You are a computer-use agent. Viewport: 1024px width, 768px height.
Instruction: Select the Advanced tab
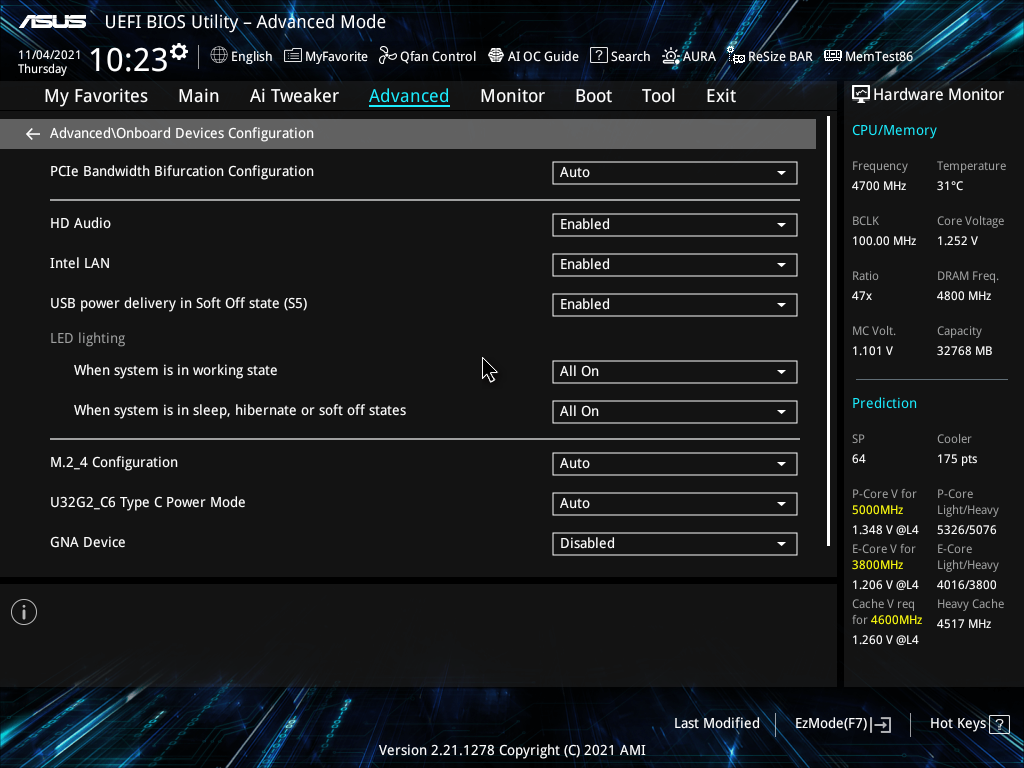point(409,96)
